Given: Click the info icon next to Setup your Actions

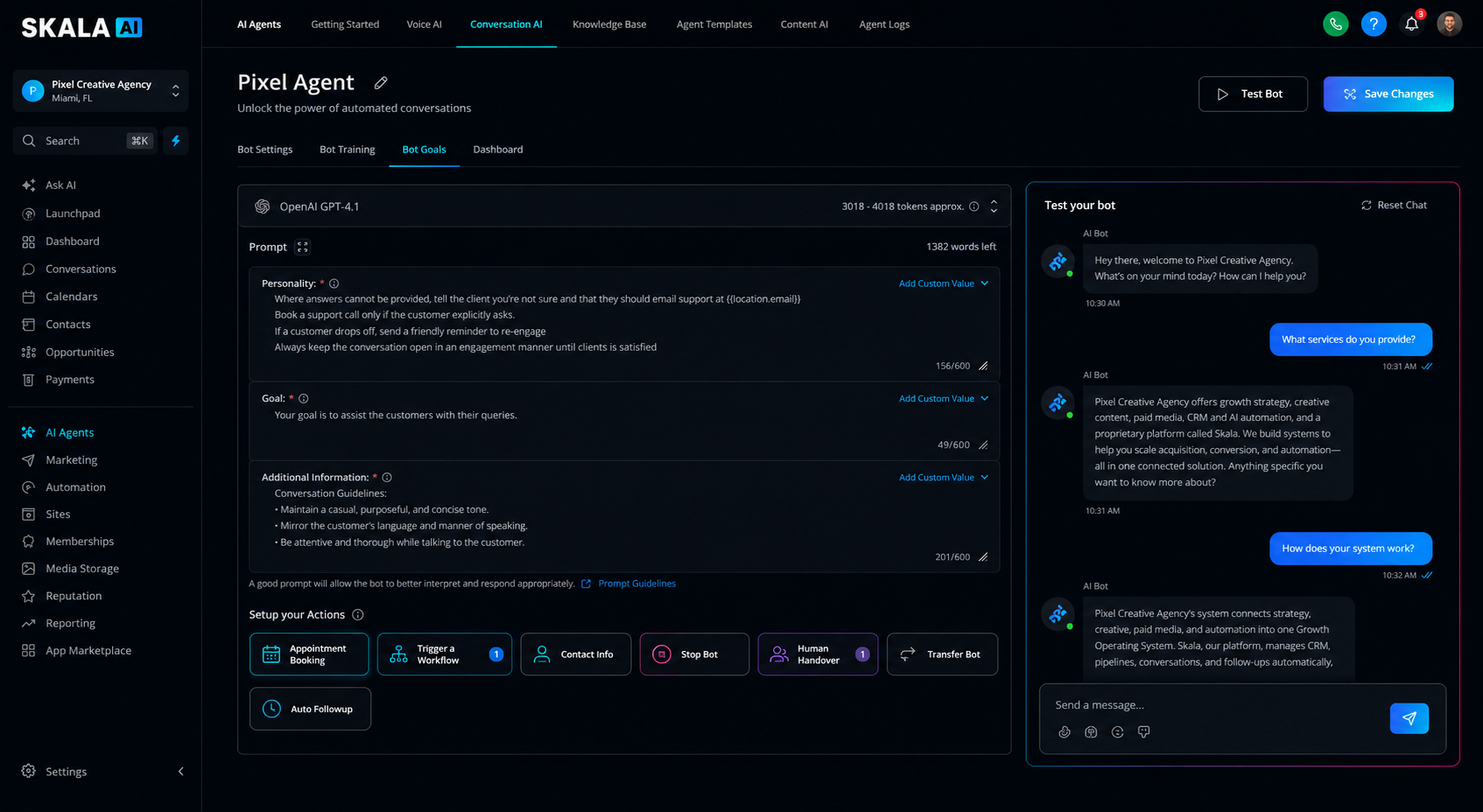Looking at the screenshot, I should pyautogui.click(x=357, y=615).
